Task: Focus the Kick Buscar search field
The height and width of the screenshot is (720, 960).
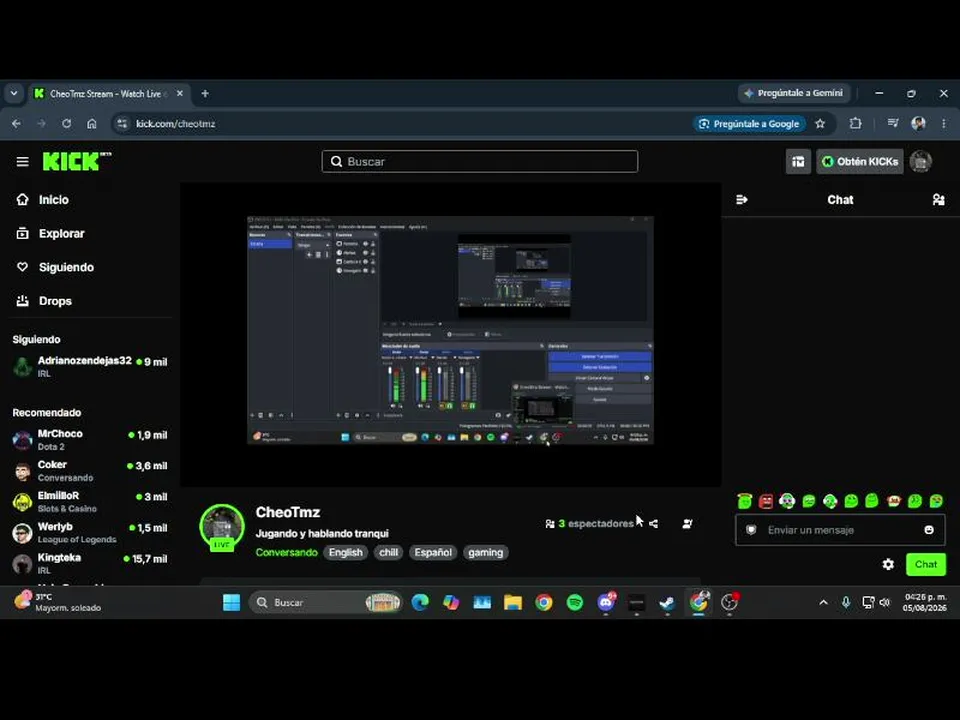Action: pyautogui.click(x=480, y=162)
